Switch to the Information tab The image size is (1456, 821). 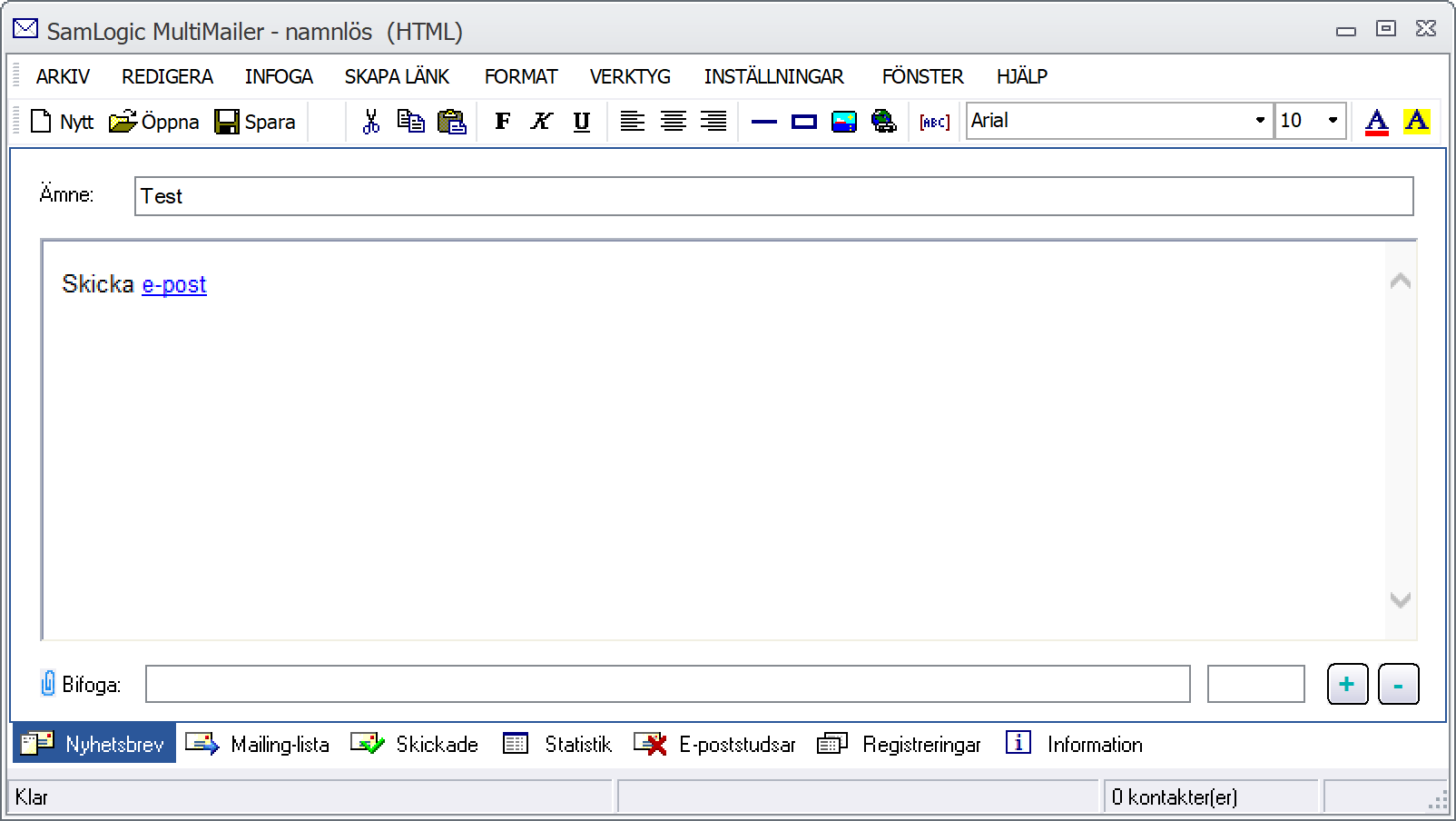1074,744
